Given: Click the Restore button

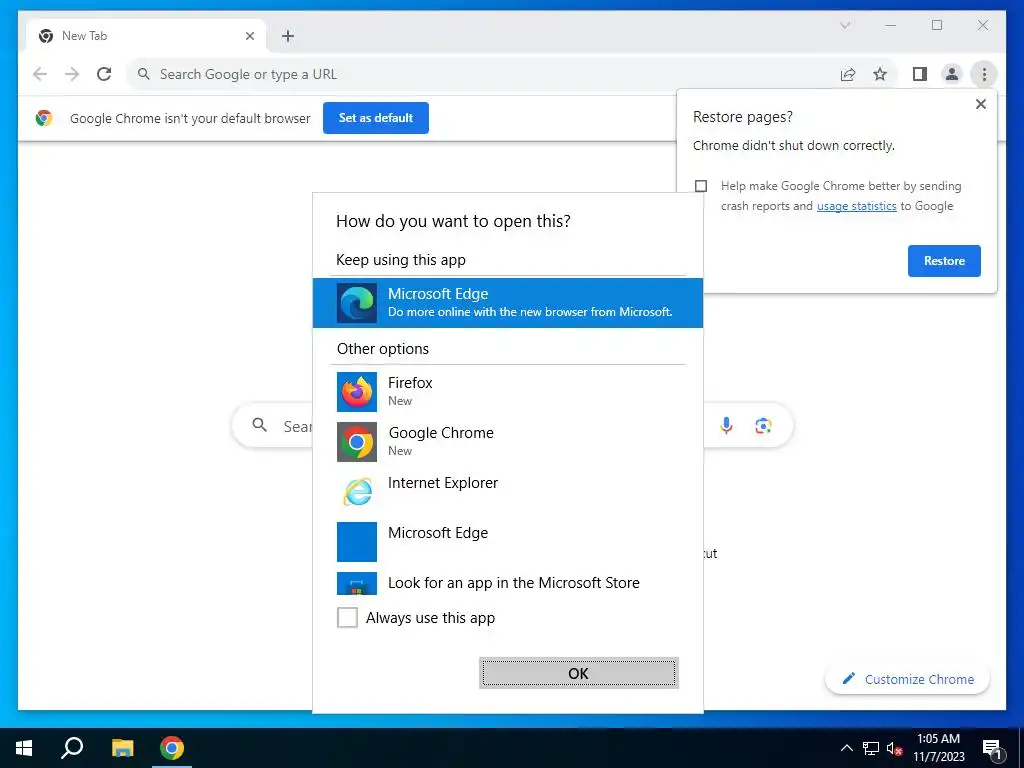Looking at the screenshot, I should point(944,261).
